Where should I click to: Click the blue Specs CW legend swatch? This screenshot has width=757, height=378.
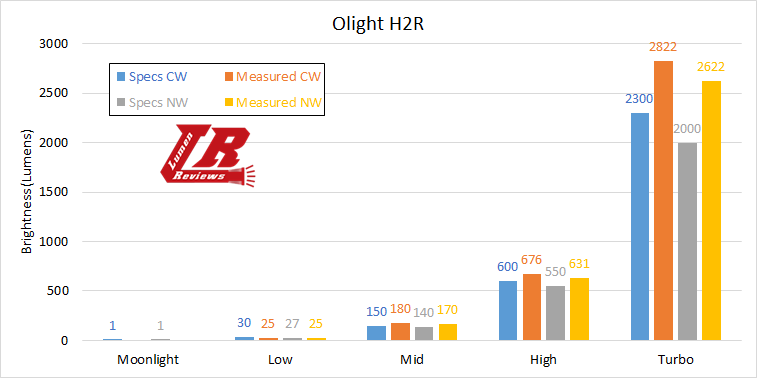[x=121, y=76]
